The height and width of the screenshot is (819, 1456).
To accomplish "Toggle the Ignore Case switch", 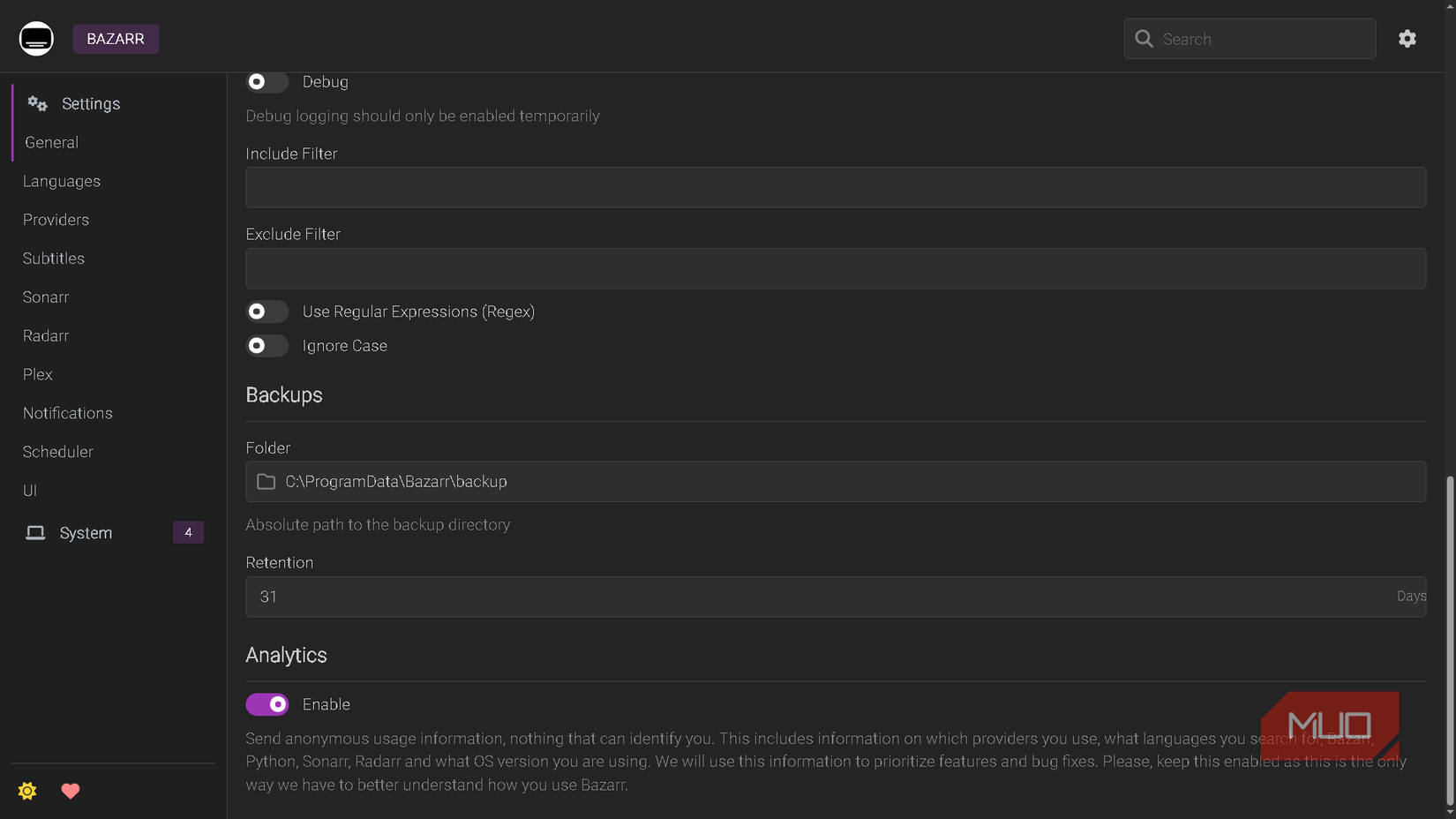I will click(x=266, y=346).
